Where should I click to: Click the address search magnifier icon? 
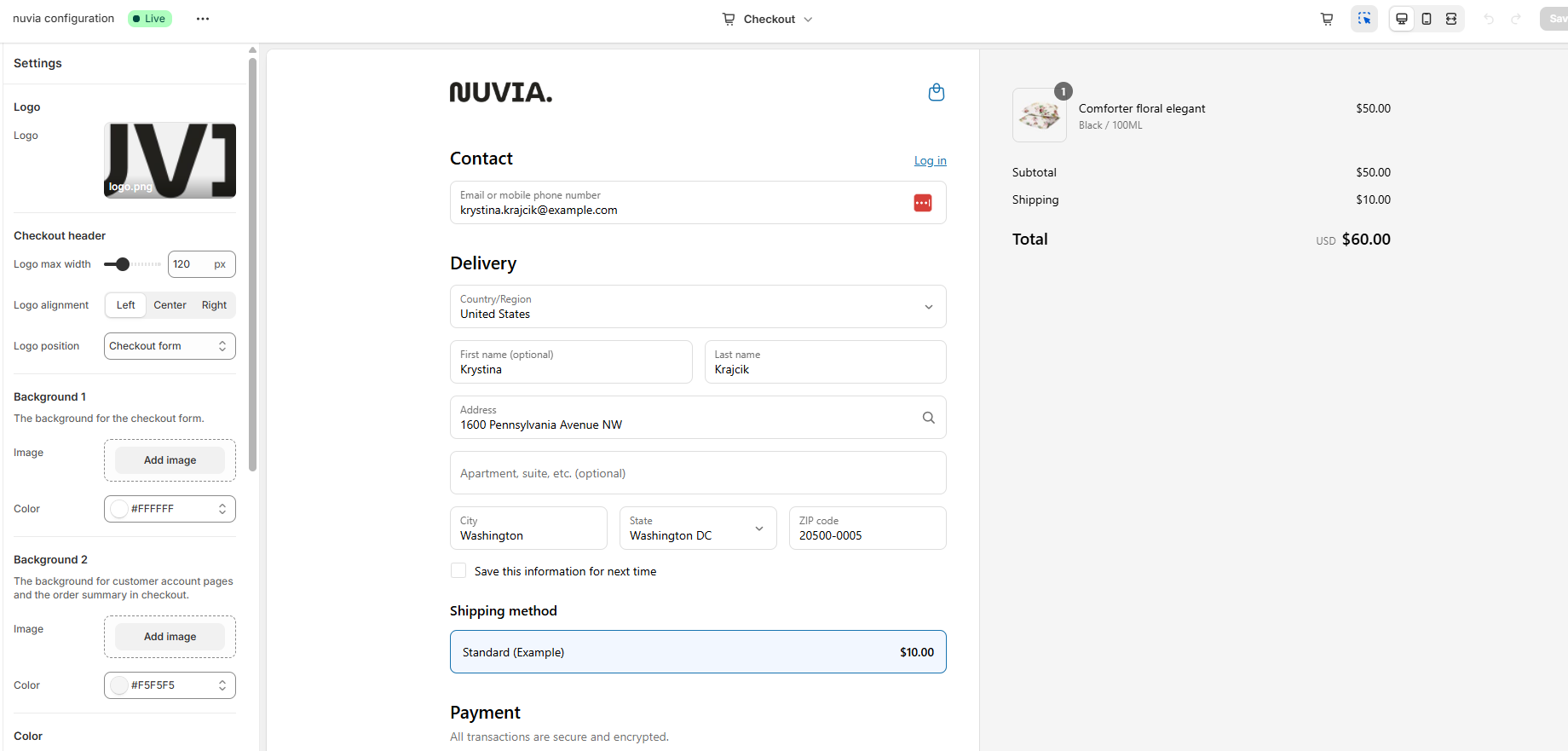(x=929, y=418)
